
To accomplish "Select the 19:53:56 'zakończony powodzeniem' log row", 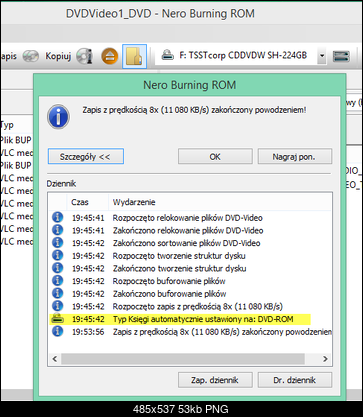I will pyautogui.click(x=190, y=332).
